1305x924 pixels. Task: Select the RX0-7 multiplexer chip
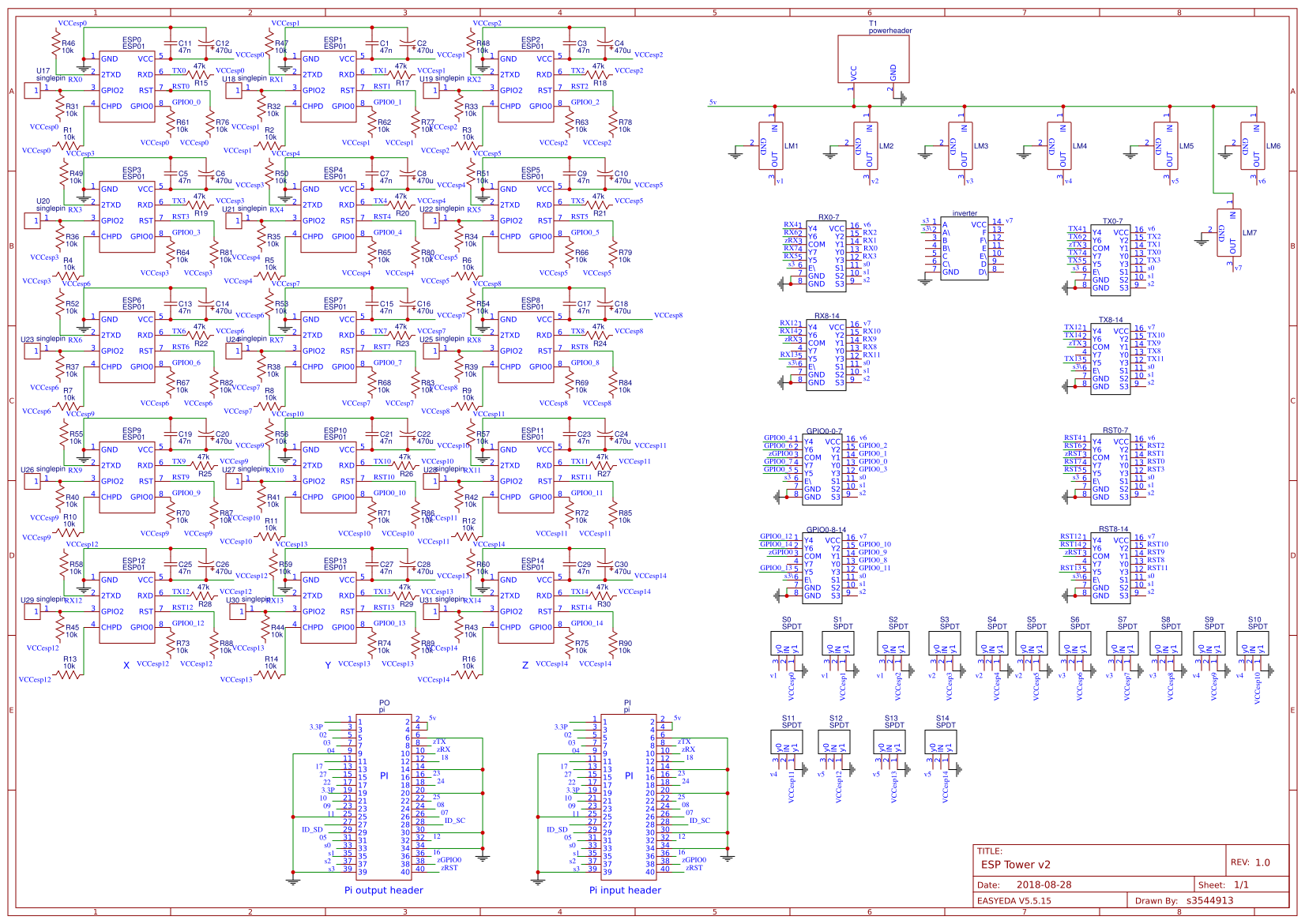click(x=826, y=257)
